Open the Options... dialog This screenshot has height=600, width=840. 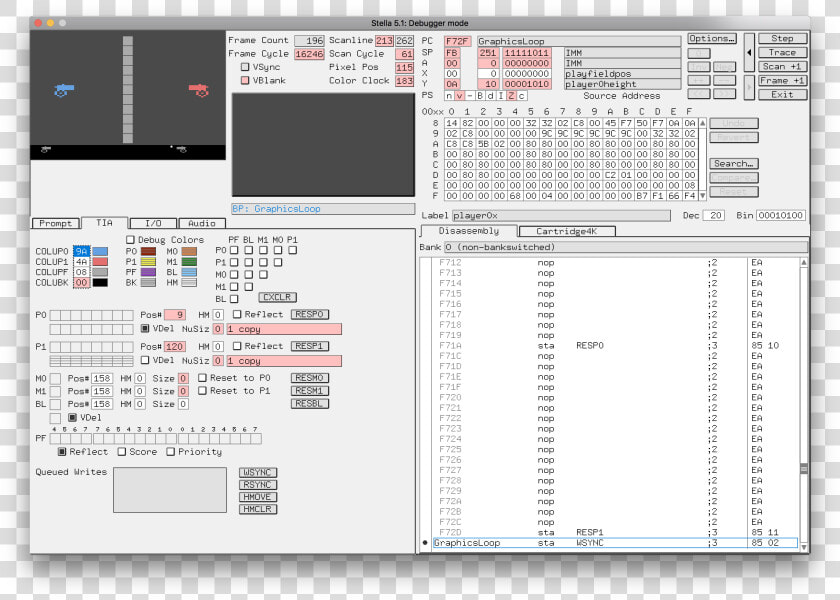click(712, 39)
